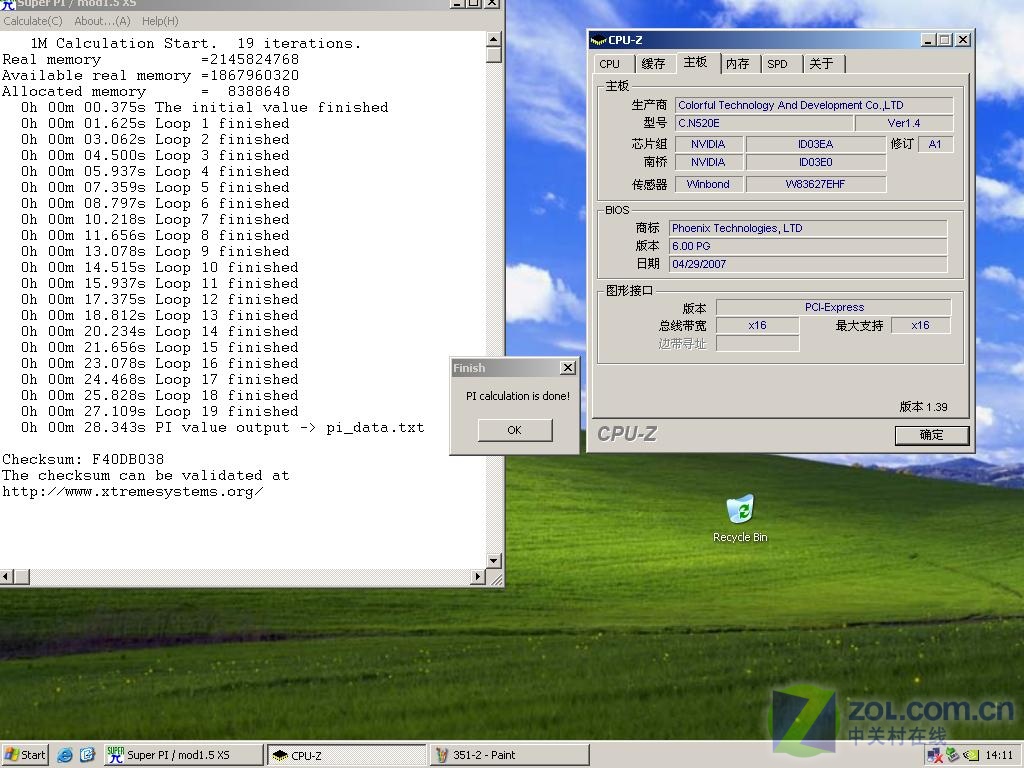This screenshot has height=768, width=1024.
Task: Minimize the CPU-Z window
Action: point(928,40)
